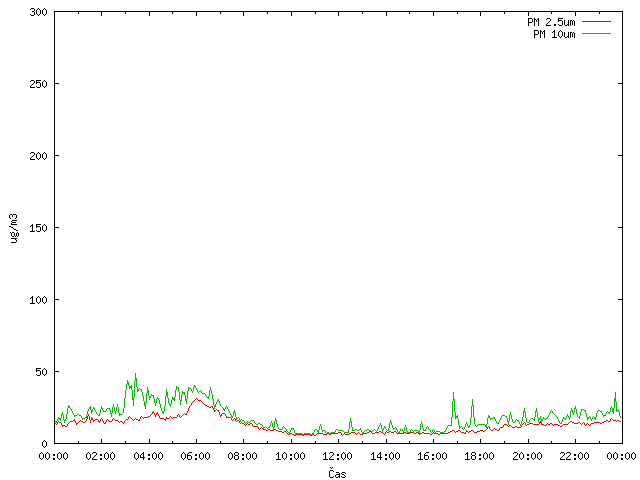Click the PM 10um legend label
The height and width of the screenshot is (480, 640).
554,34
